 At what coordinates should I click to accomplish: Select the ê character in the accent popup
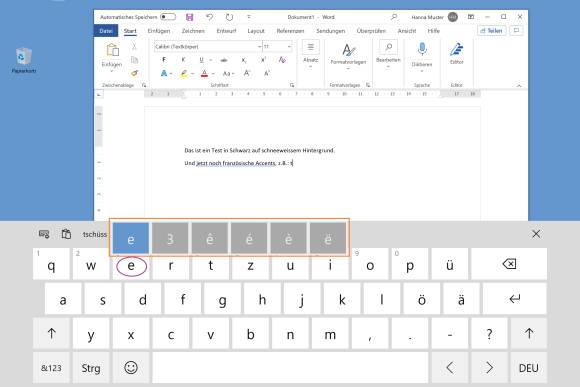tap(210, 239)
